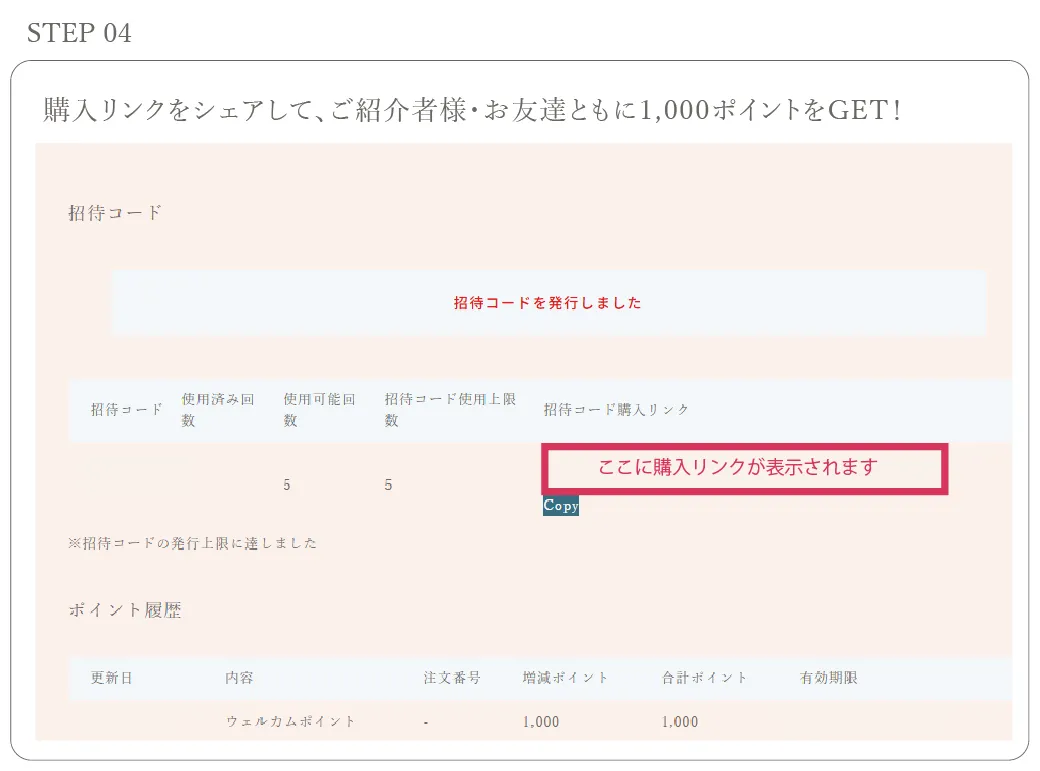Viewport: 1040px width, 771px height.
Task: Select the highlighted 招待コード購入リンク area
Action: pos(743,467)
